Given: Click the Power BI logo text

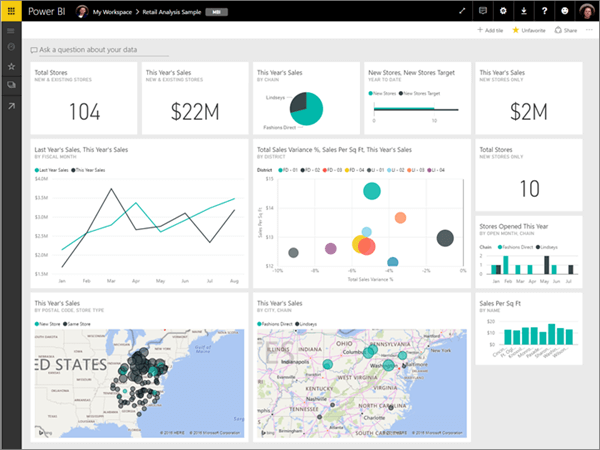Looking at the screenshot, I should point(47,11).
